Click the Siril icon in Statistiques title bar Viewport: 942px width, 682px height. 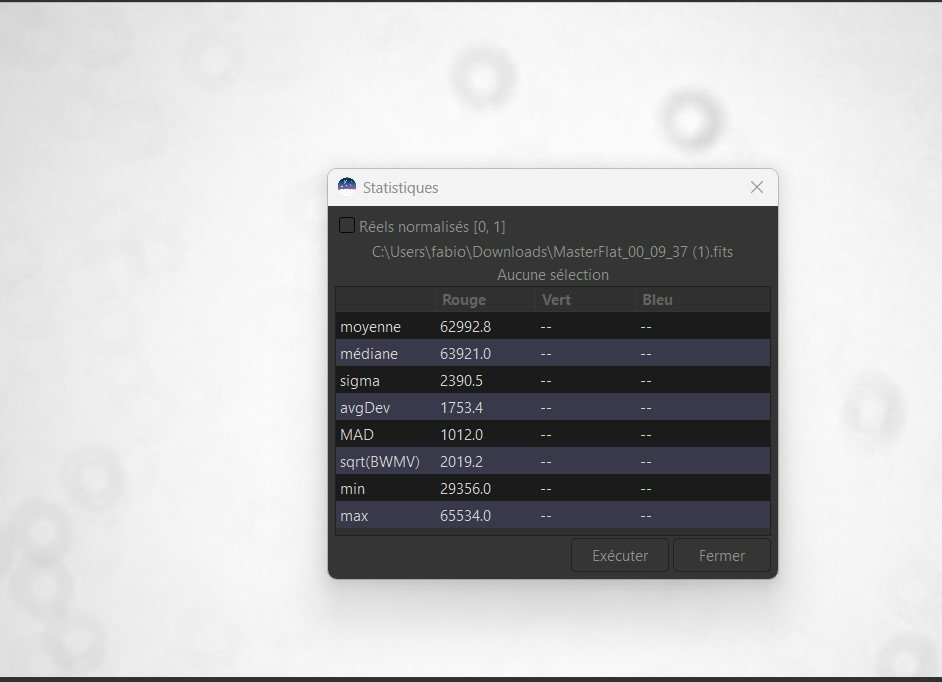(347, 187)
